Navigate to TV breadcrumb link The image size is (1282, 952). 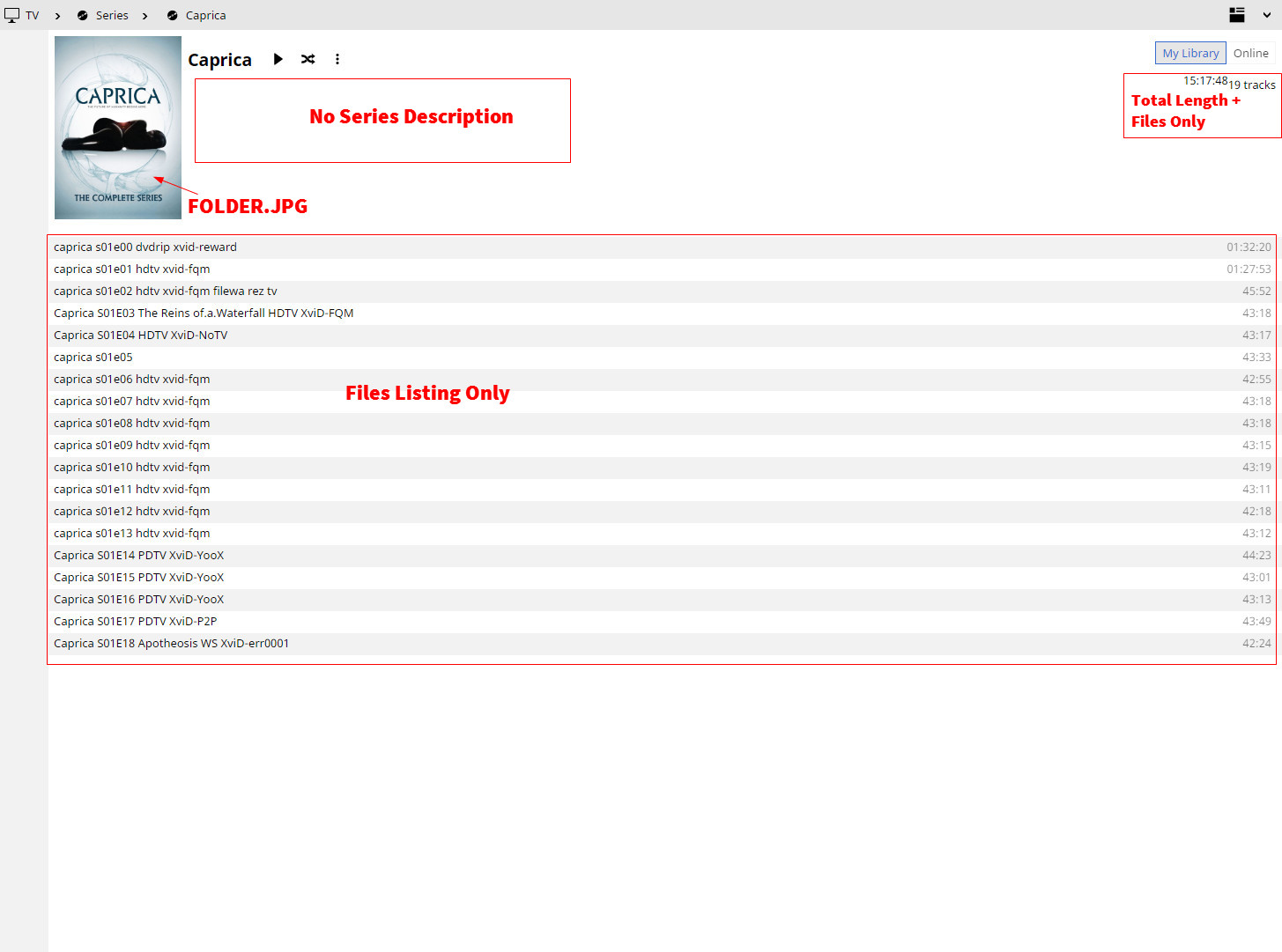(x=33, y=16)
